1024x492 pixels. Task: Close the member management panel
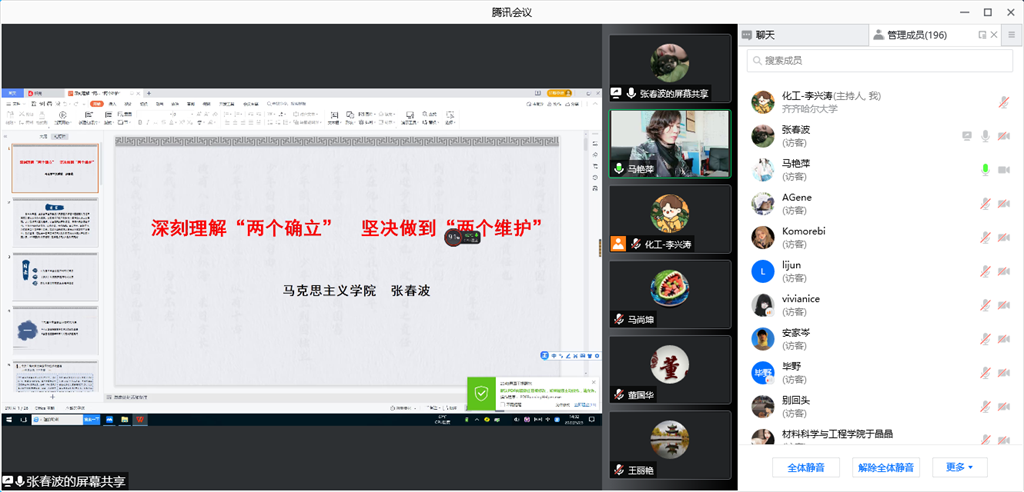[995, 35]
